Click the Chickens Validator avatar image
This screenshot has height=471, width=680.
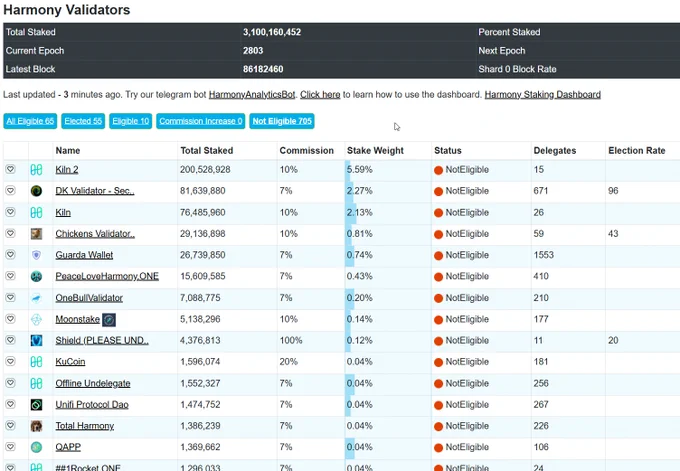(36, 234)
